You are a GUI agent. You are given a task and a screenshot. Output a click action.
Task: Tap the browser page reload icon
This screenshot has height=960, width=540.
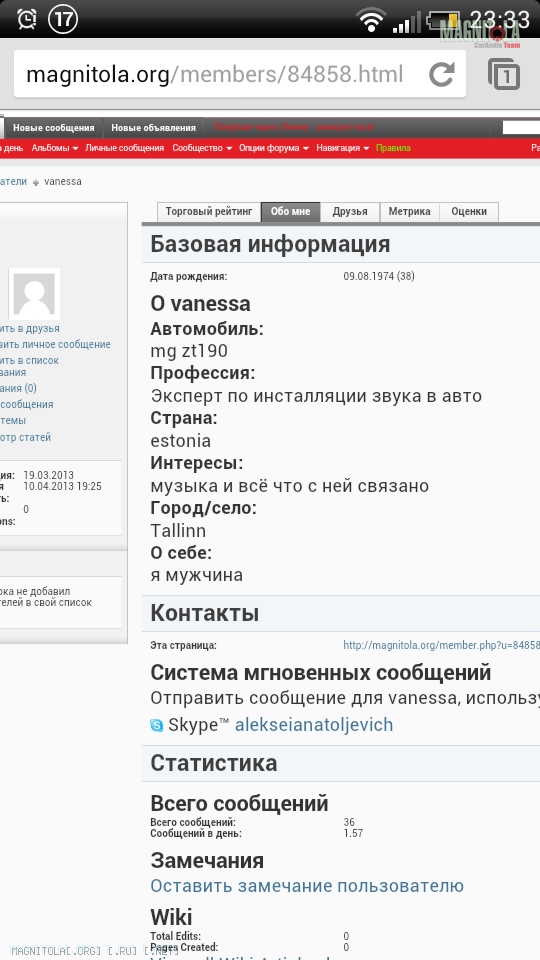coord(441,75)
